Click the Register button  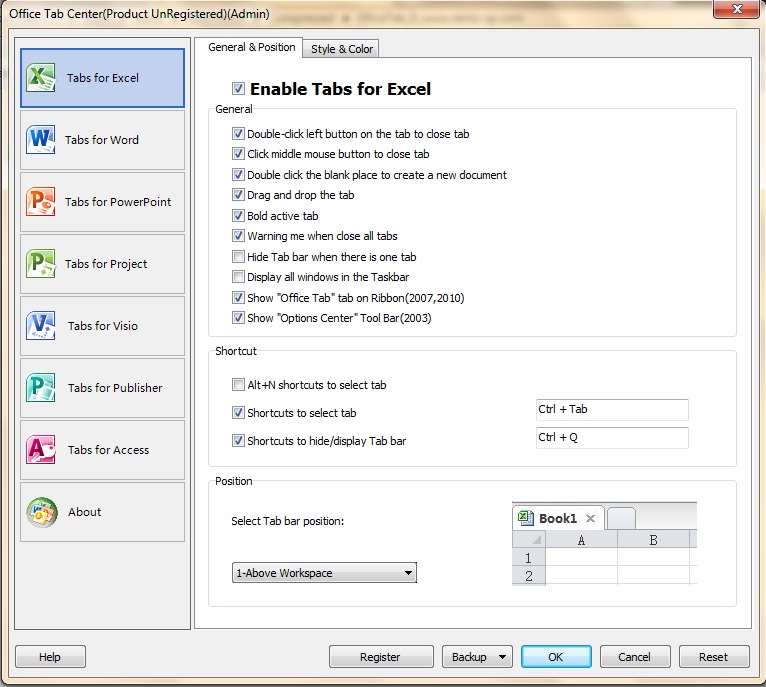click(x=381, y=657)
